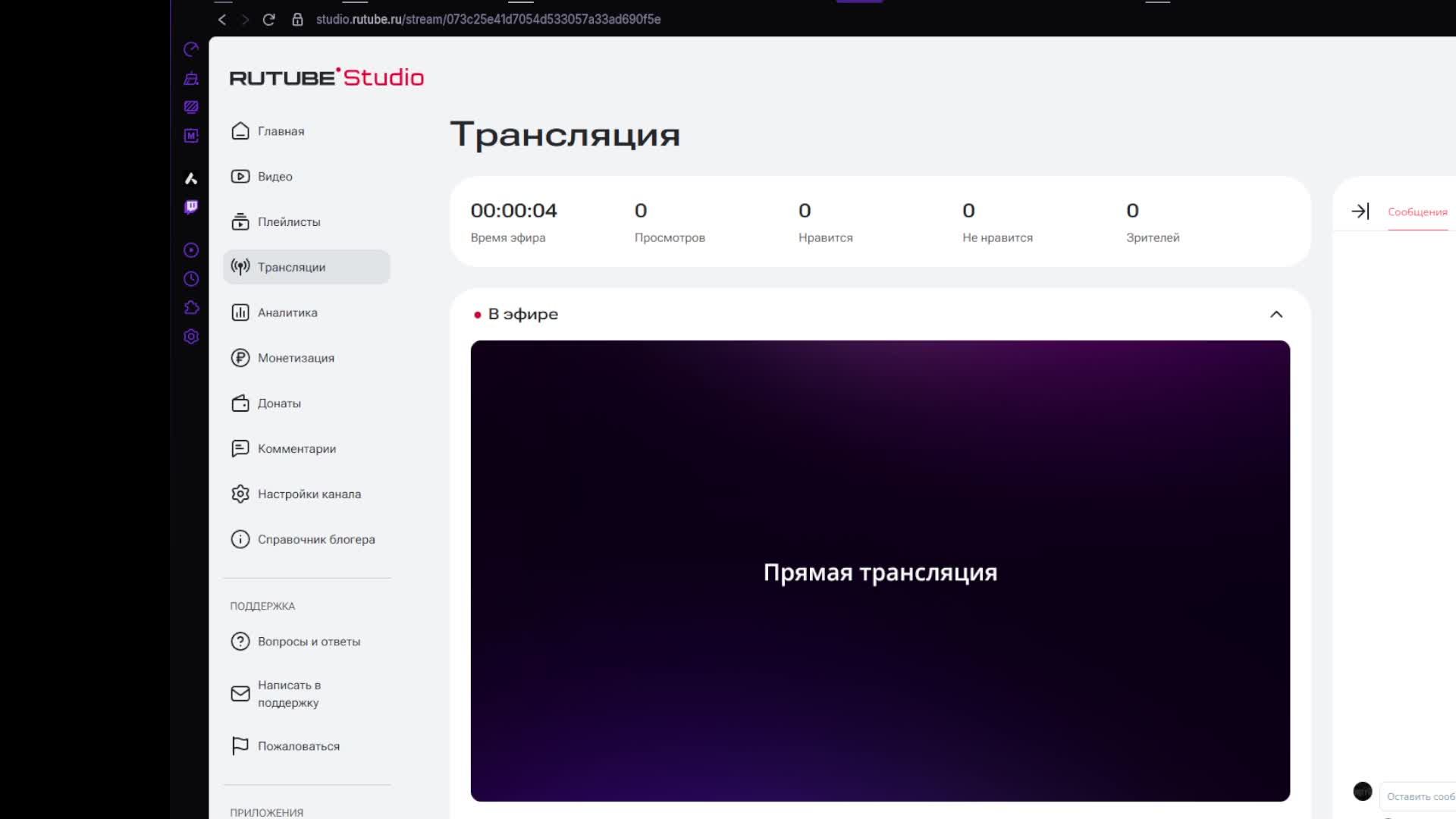Open settings gear icon in browser sidebar
The height and width of the screenshot is (819, 1456).
coord(191,337)
